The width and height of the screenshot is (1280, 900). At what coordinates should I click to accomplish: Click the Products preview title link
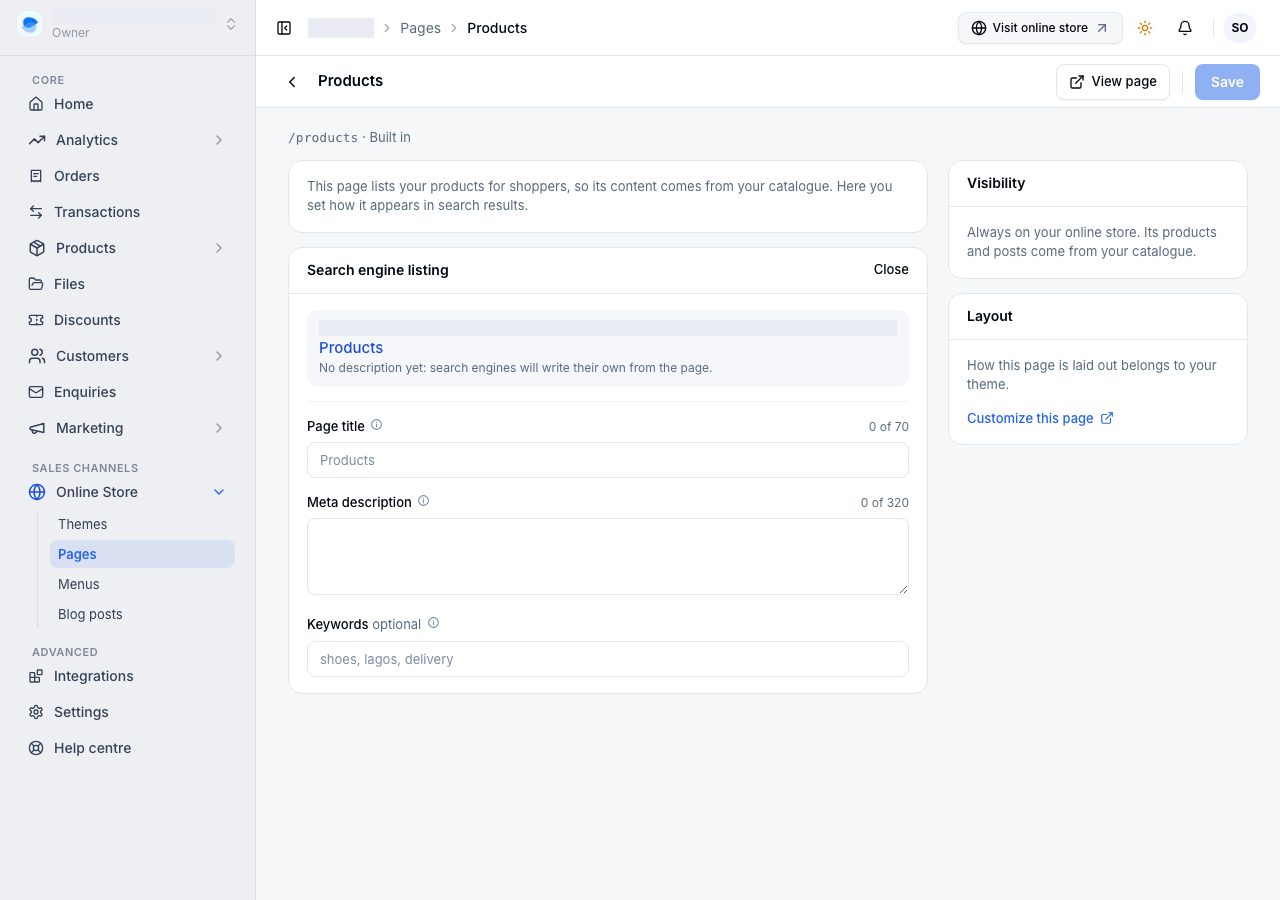click(351, 348)
